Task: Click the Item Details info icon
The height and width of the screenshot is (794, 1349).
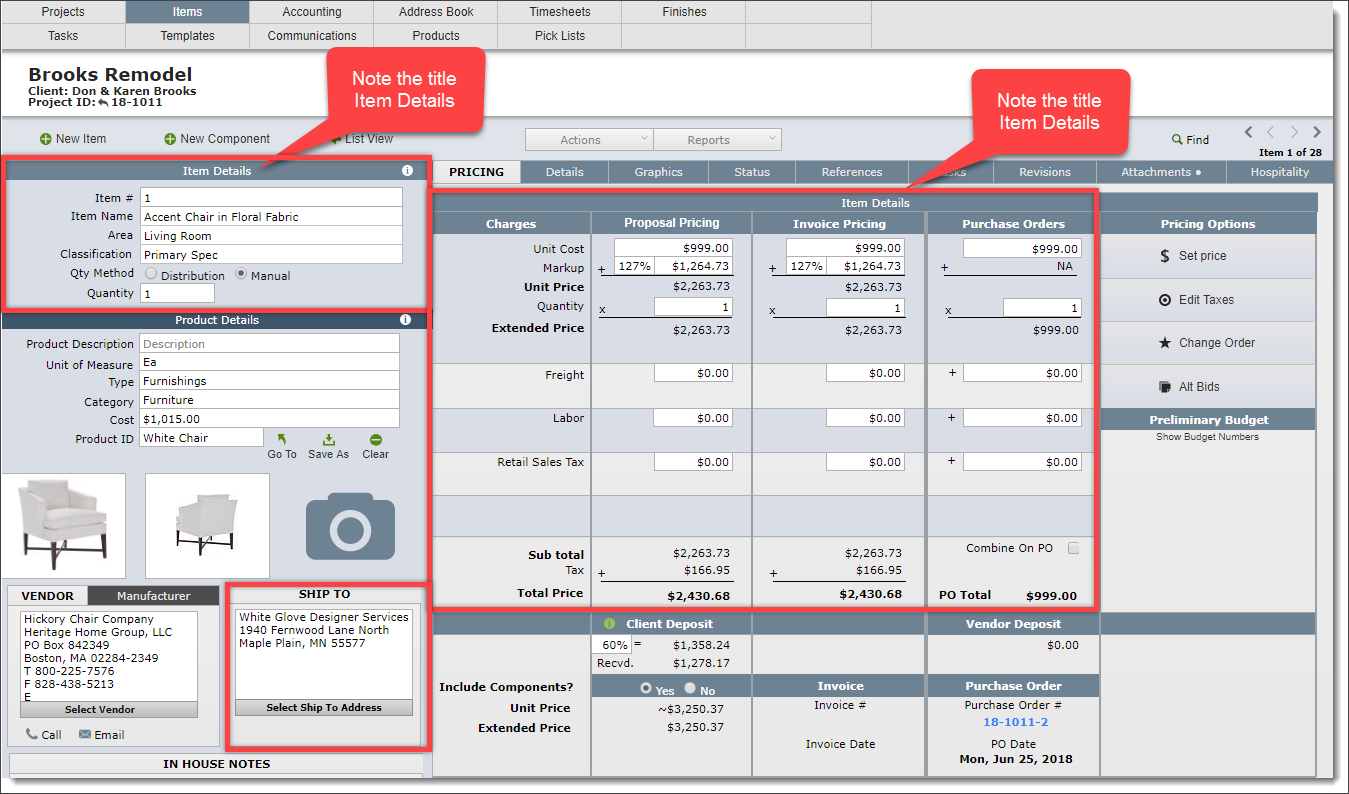Action: [x=408, y=170]
